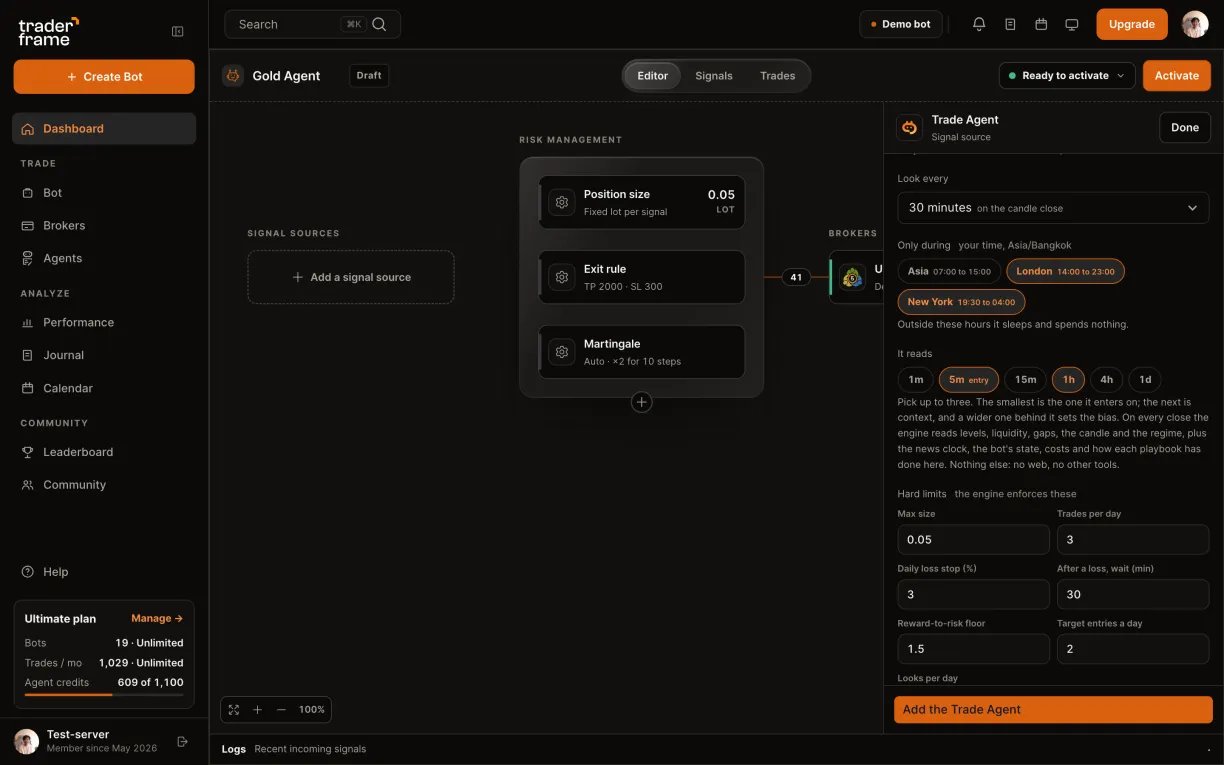
Task: Open Leaderboard in the sidebar
Action: (x=104, y=452)
